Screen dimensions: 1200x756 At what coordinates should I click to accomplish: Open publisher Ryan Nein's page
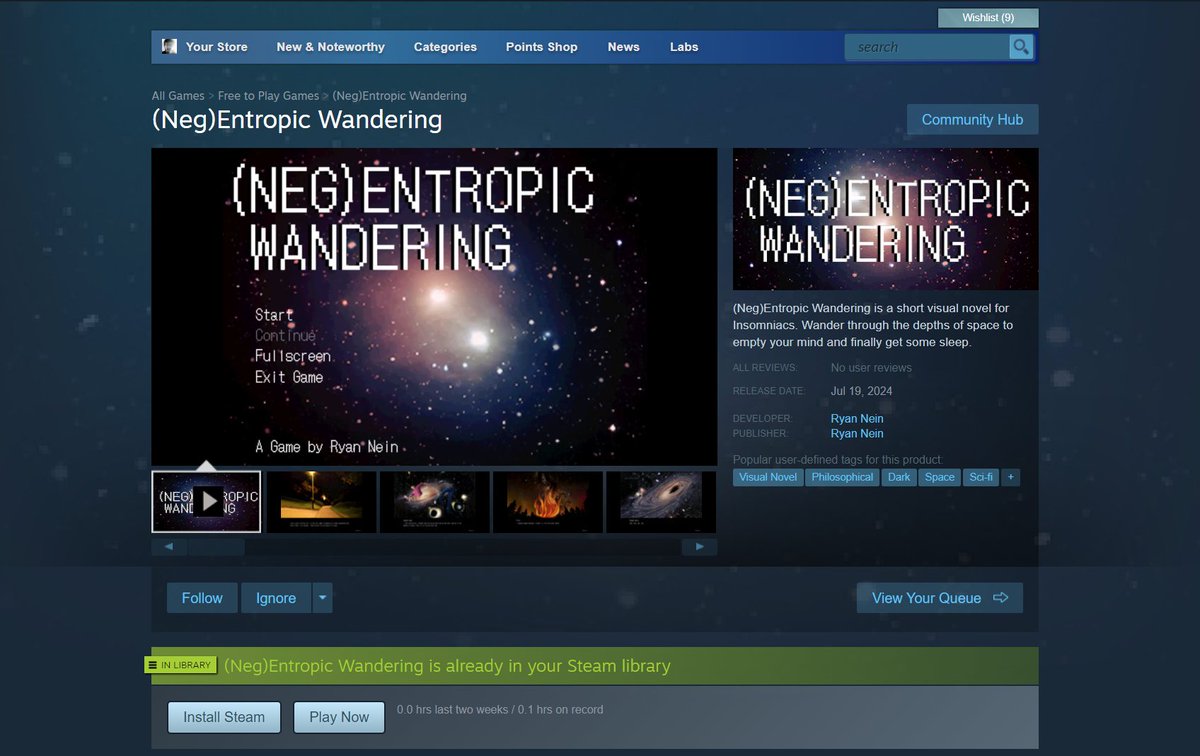[857, 433]
